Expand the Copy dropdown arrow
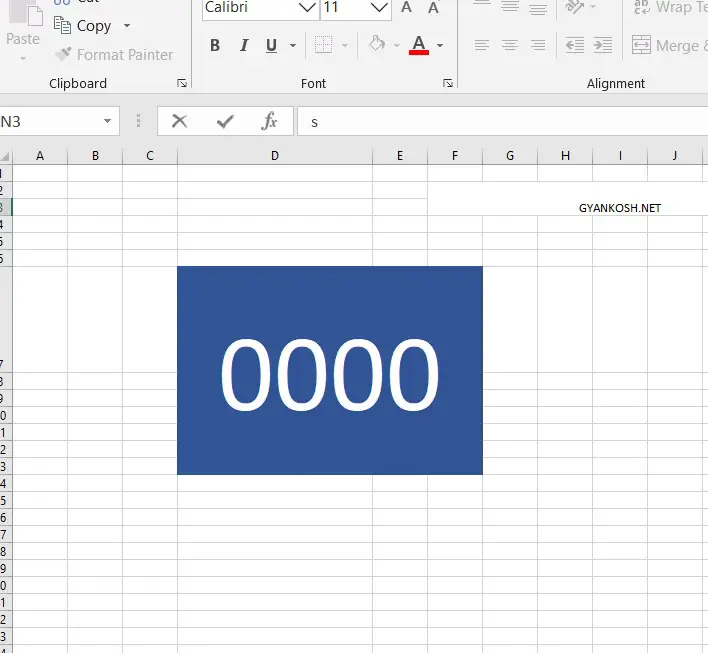 (127, 26)
